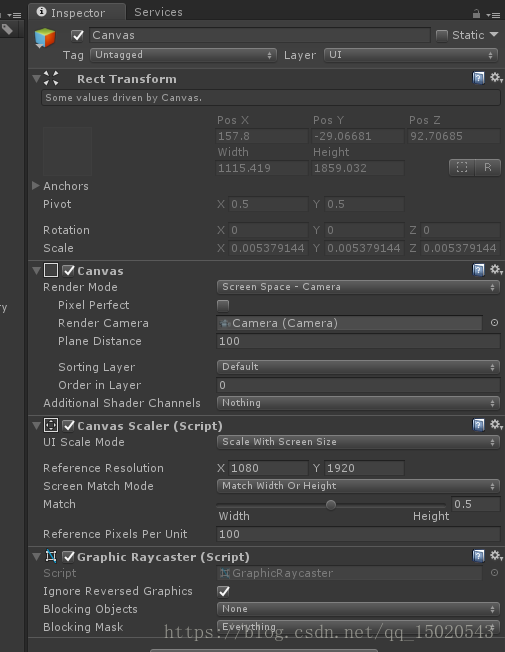Click the Script field object picker circle

(494, 573)
